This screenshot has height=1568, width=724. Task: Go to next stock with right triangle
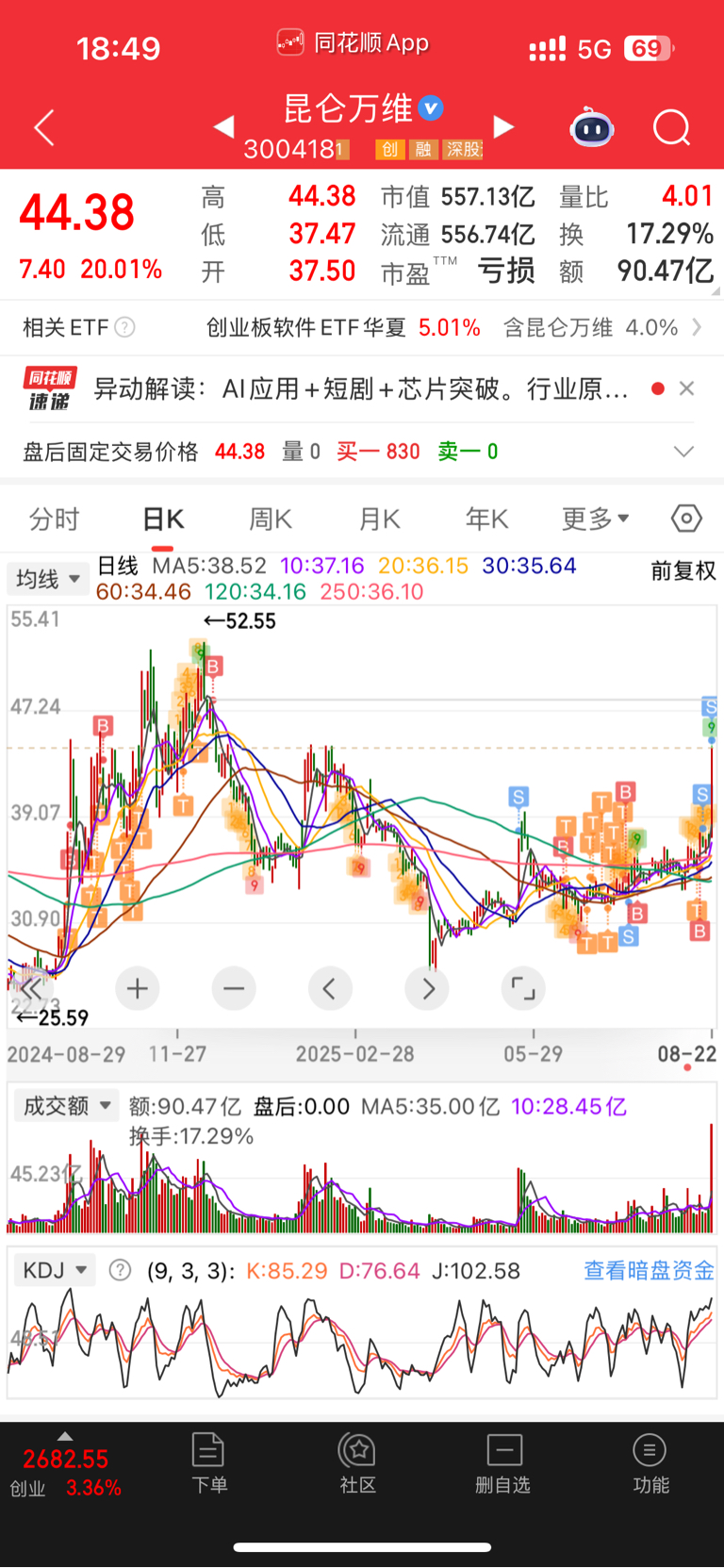pyautogui.click(x=504, y=126)
